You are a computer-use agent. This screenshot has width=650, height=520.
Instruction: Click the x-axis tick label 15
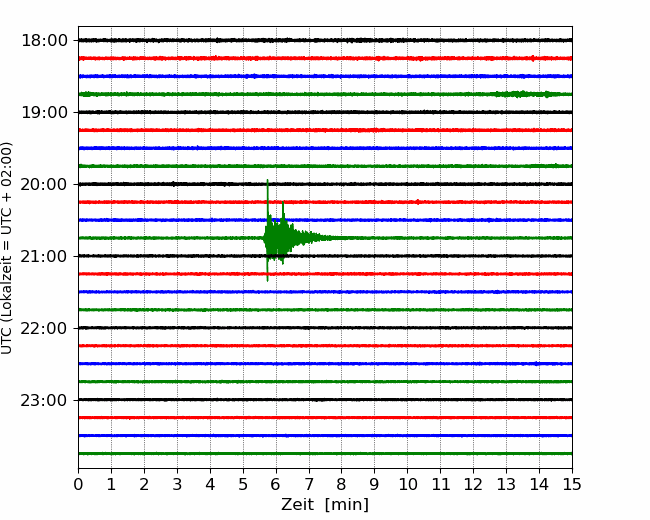click(572, 484)
